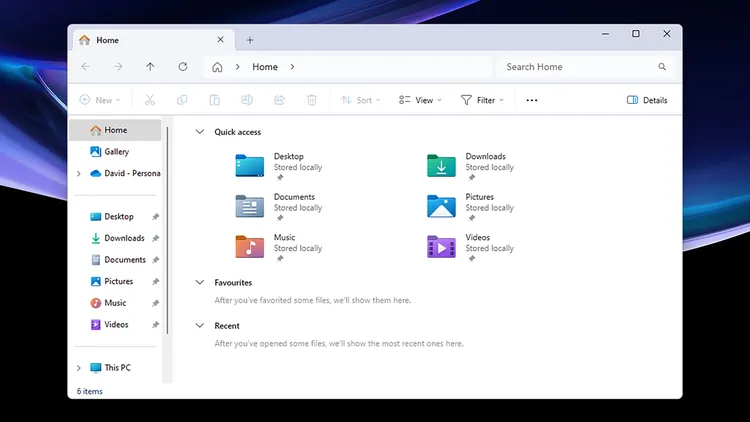Select Gallery in the navigation pane

tap(116, 152)
